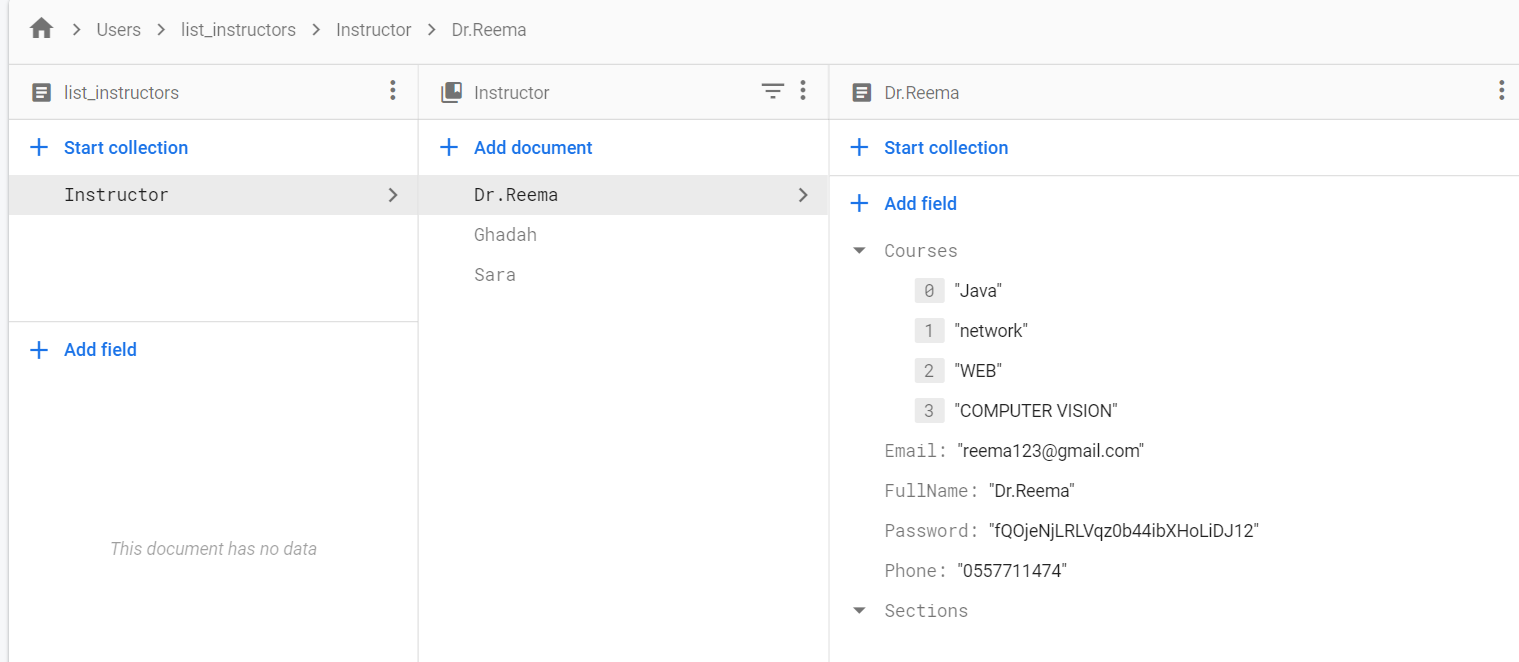Click plus icon beside Add field in list_instructors panel

coord(39,349)
